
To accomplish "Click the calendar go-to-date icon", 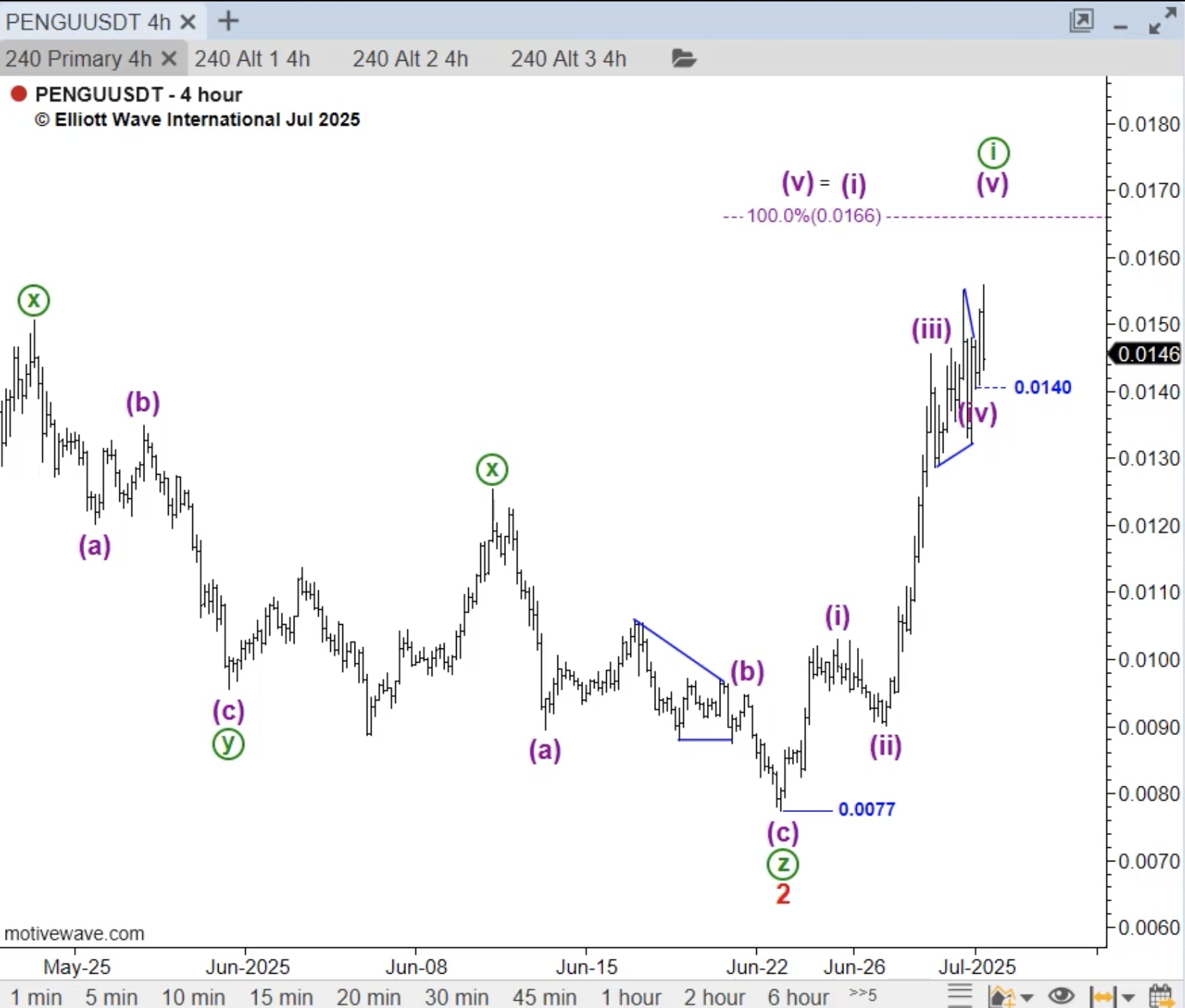I will (x=1161, y=996).
